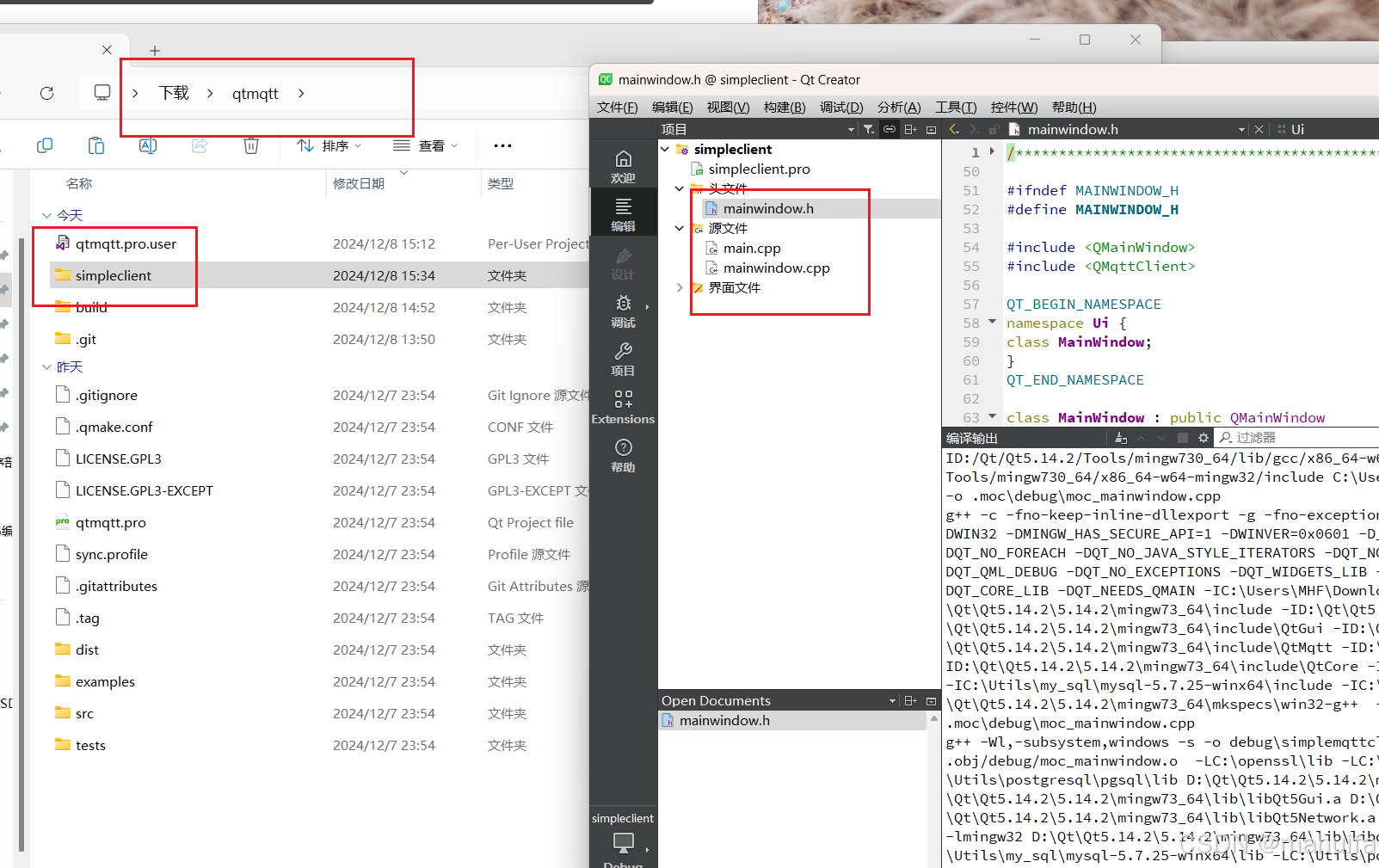Image resolution: width=1379 pixels, height=868 pixels.
Task: Select mainwindow.cpp in the project tree
Action: tap(777, 268)
